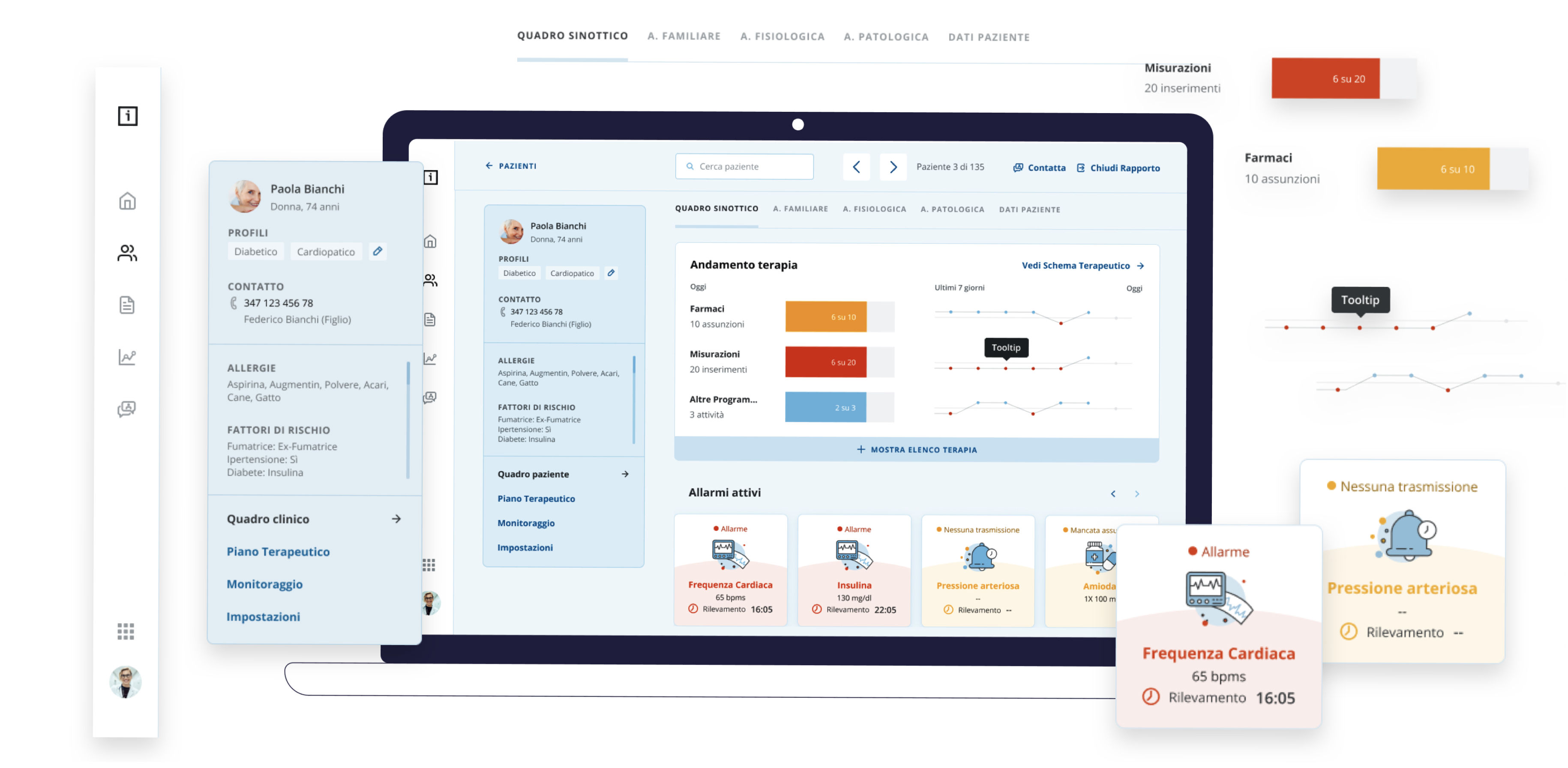Image resolution: width=1568 pixels, height=768 pixels.
Task: Click phone icon in enlarged contact section
Action: pyautogui.click(x=233, y=302)
